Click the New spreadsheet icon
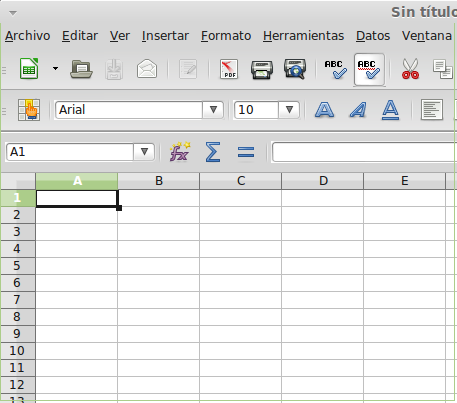The width and height of the screenshot is (457, 403). pos(29,69)
